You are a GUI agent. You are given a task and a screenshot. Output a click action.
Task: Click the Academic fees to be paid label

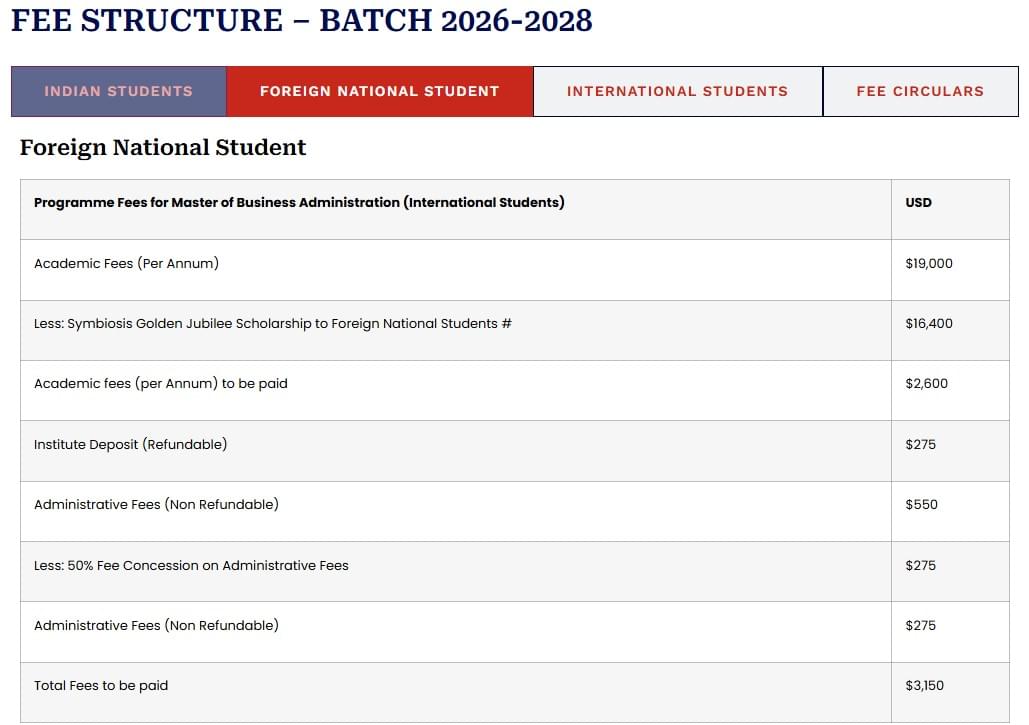tap(160, 384)
